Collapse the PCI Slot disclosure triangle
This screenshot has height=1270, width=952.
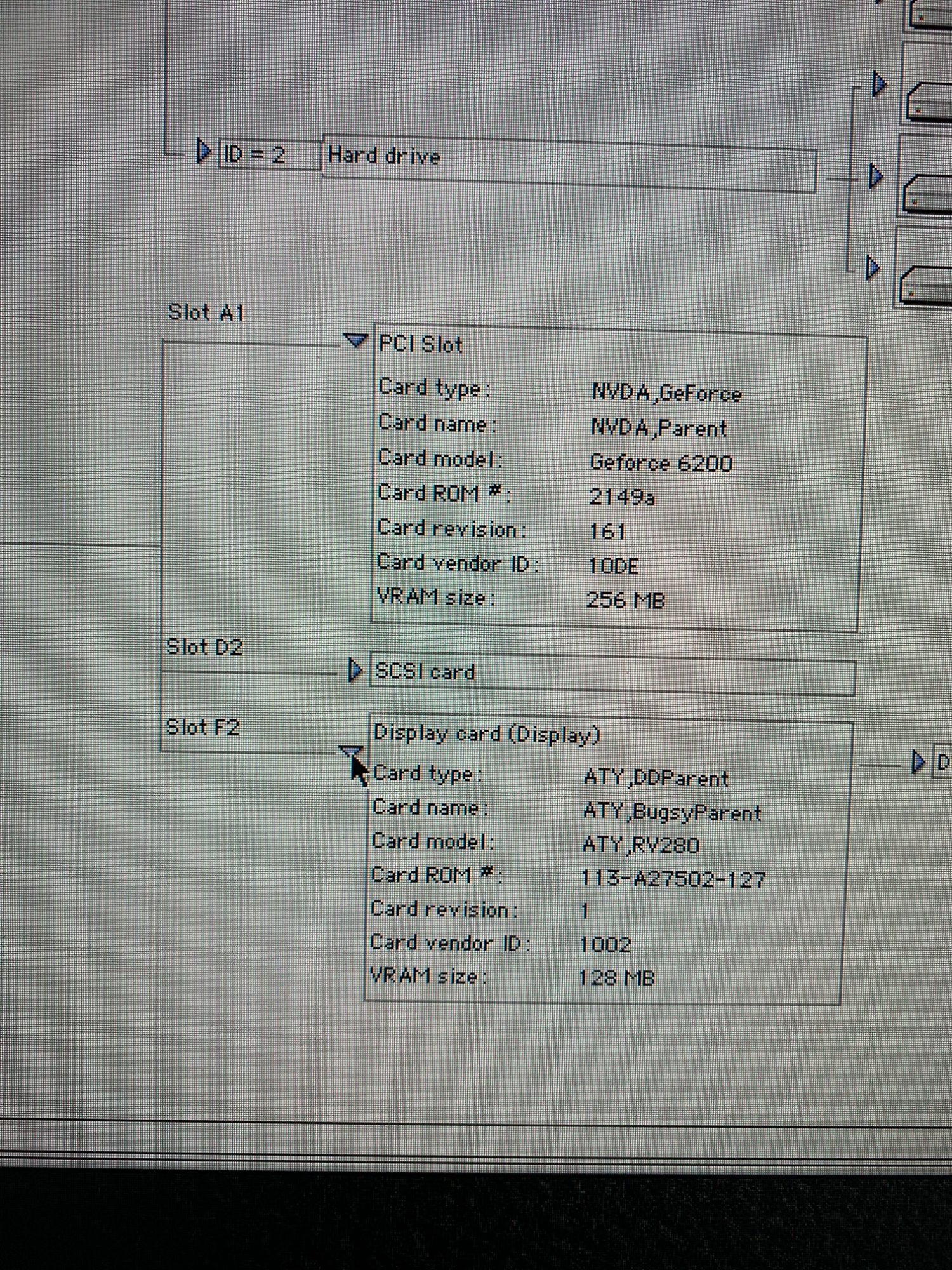tap(356, 341)
